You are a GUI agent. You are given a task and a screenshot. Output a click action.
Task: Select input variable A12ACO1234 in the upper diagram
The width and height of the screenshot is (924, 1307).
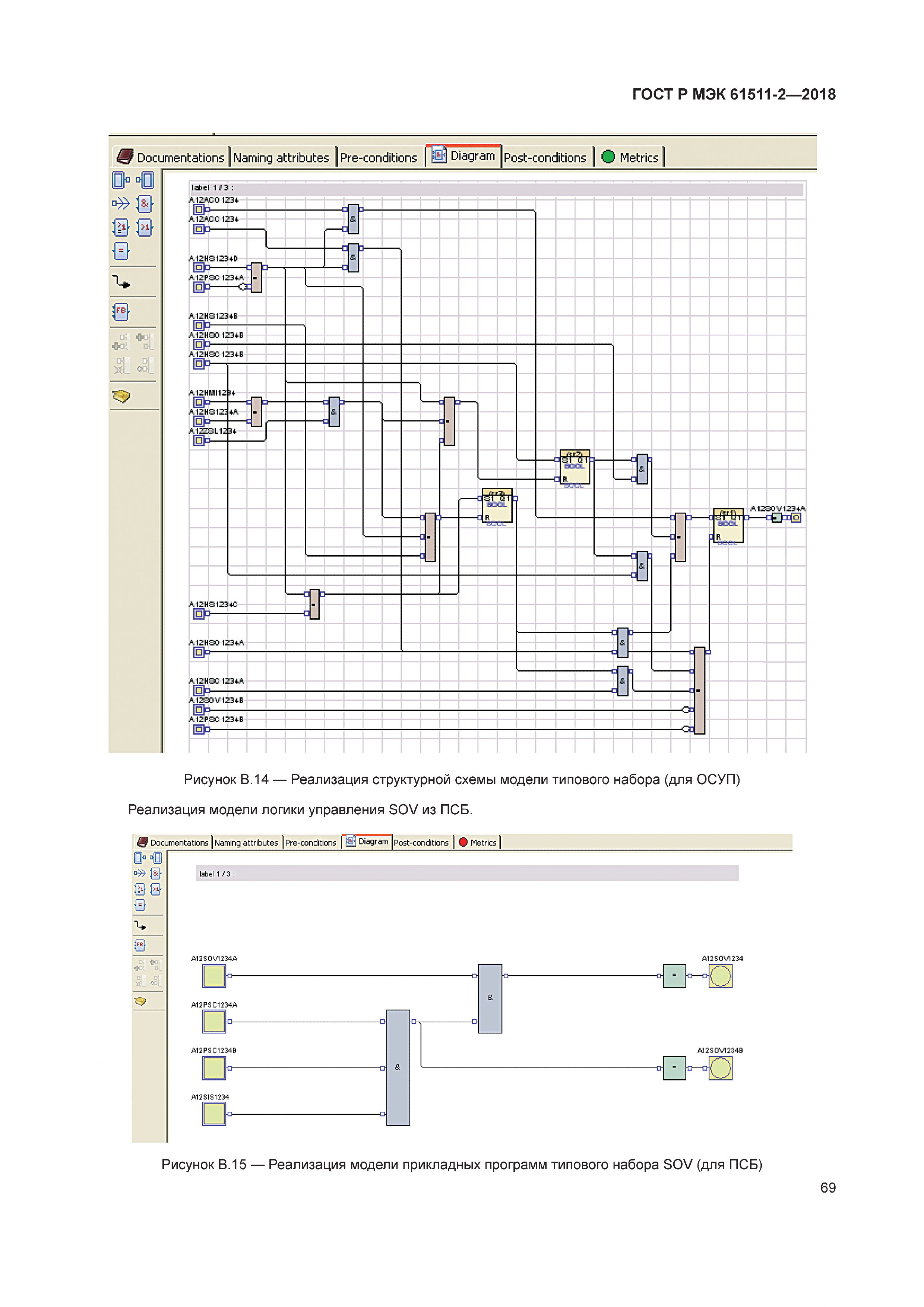199,209
